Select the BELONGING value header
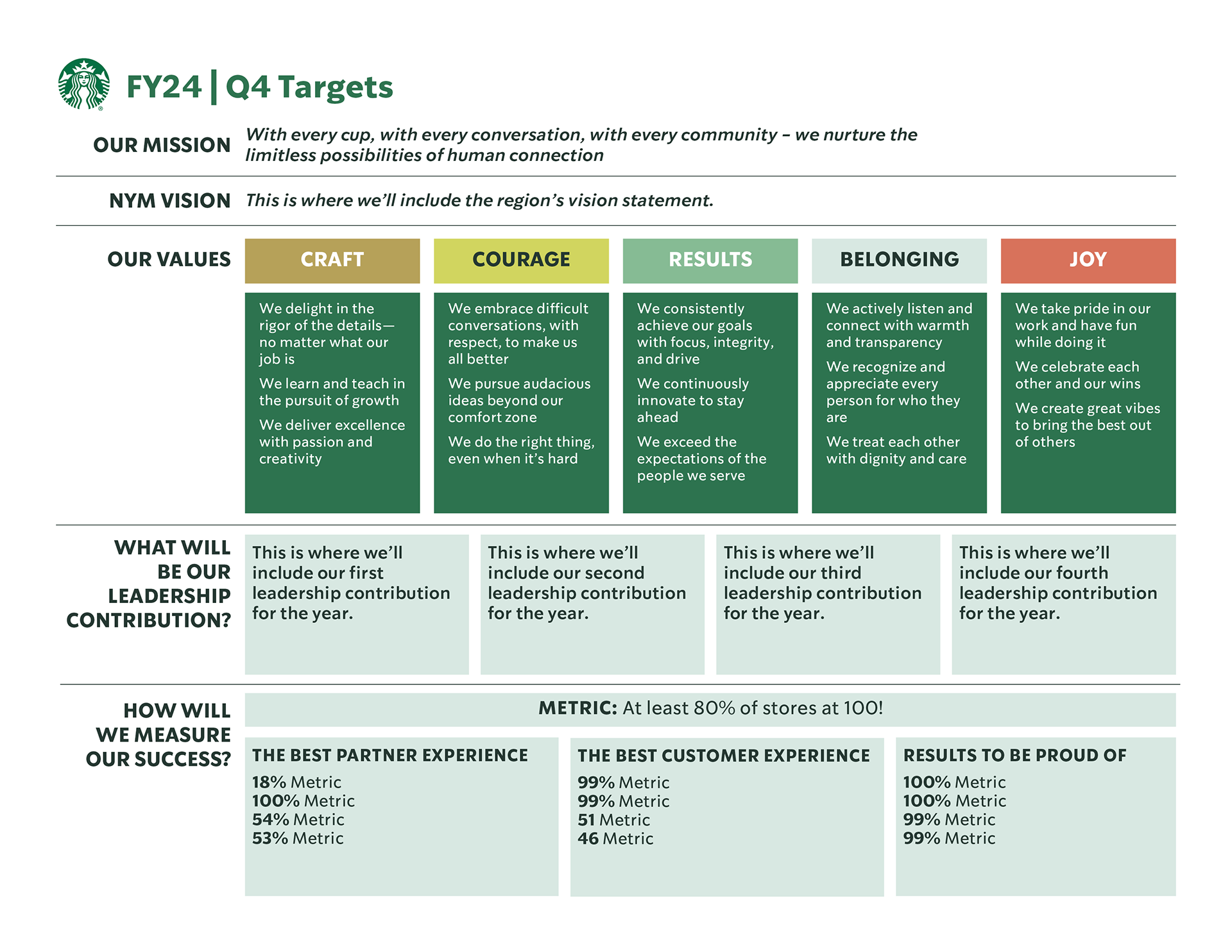1232x952 pixels. [x=899, y=260]
